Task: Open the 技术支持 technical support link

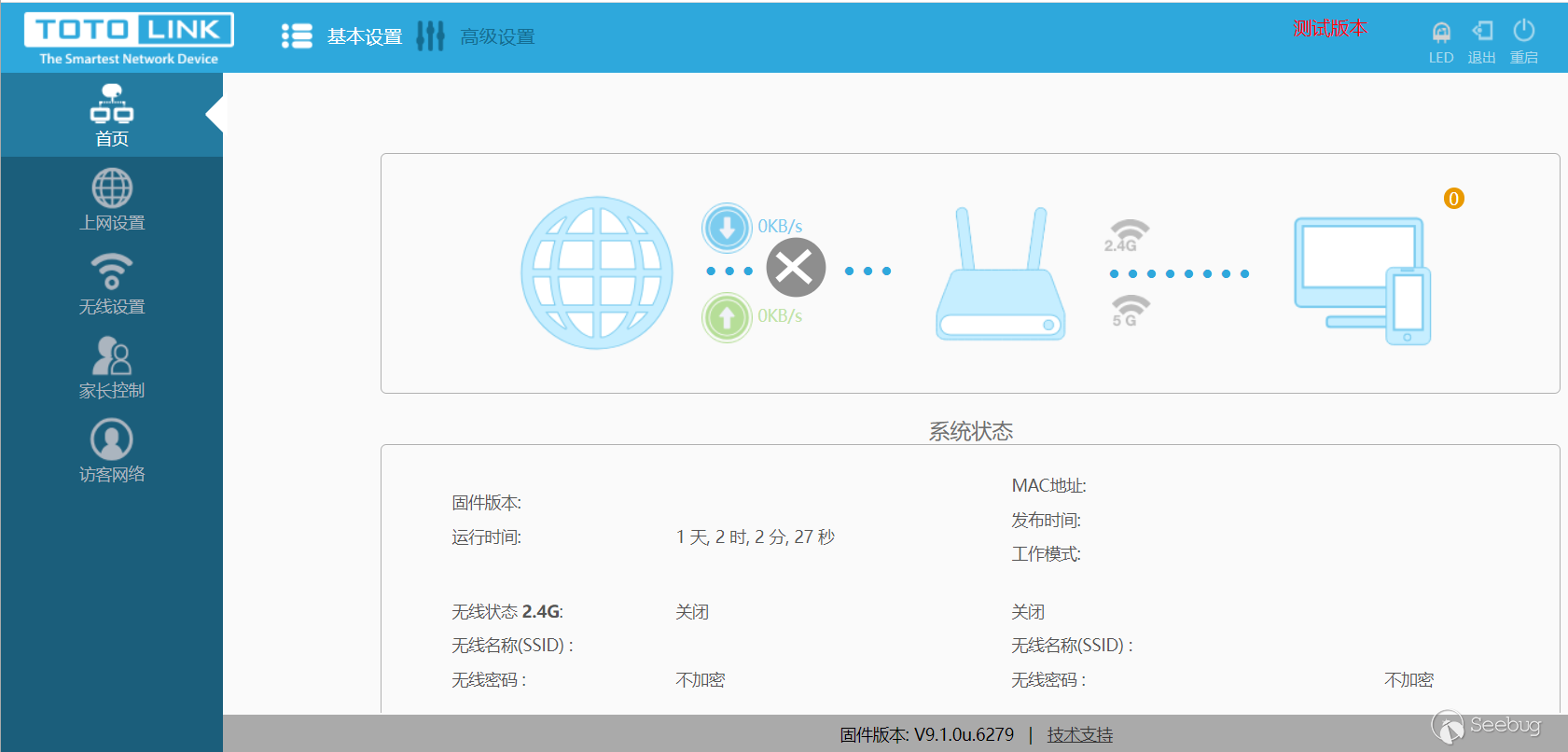Action: tap(1080, 734)
